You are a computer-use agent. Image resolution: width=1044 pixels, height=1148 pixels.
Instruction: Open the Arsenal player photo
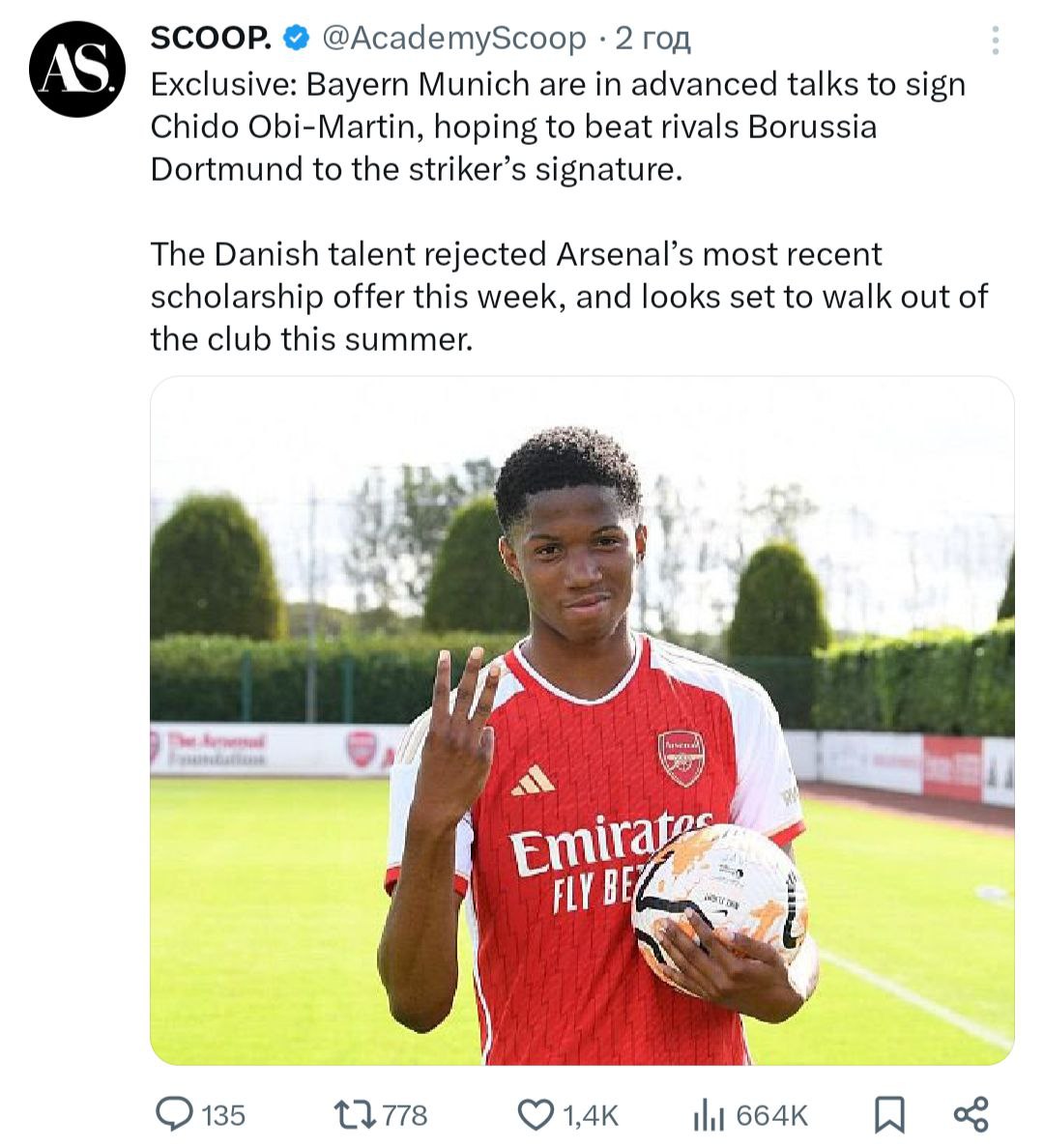582,719
